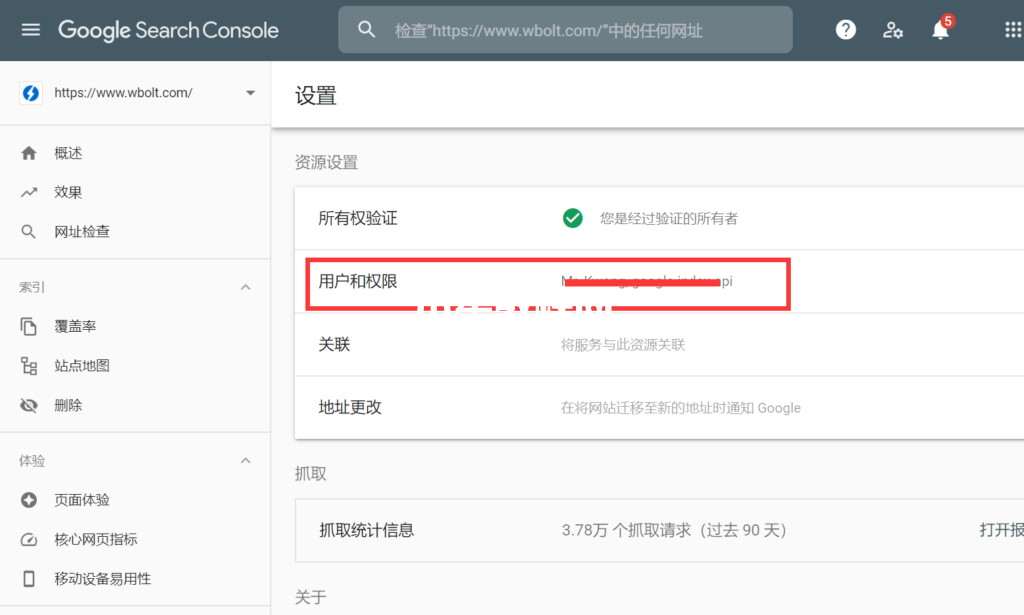Open the help question mark icon

coord(846,29)
